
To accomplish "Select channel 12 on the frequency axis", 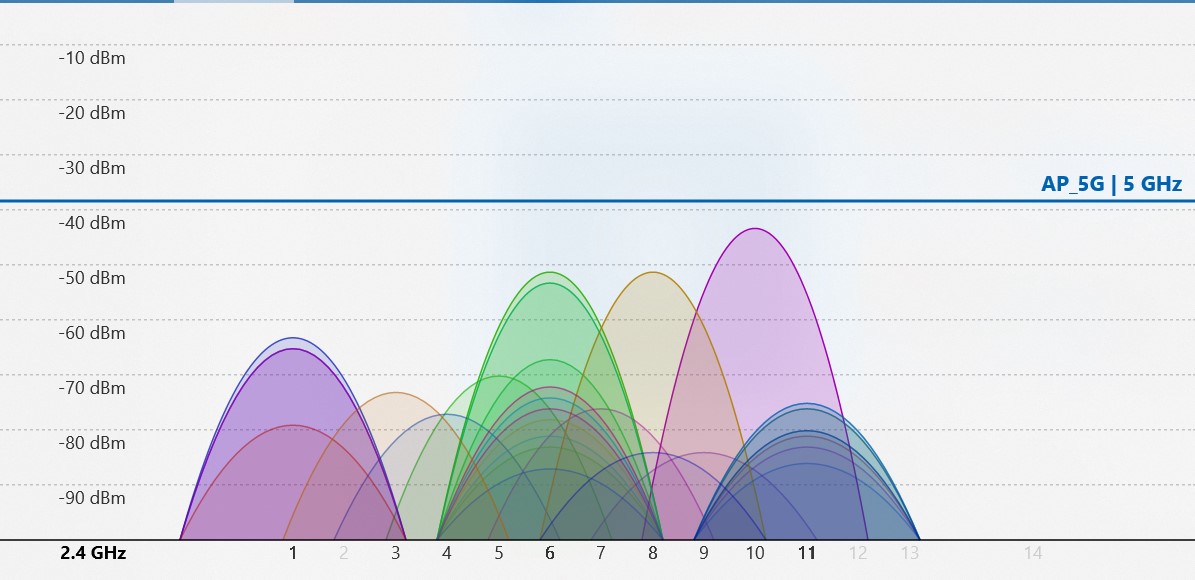I will (x=858, y=553).
